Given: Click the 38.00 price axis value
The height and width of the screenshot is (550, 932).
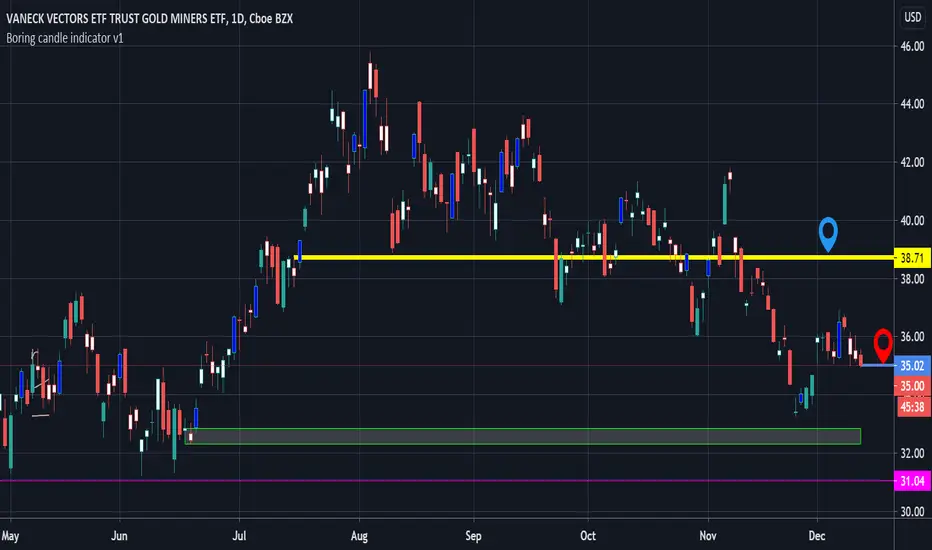Looking at the screenshot, I should (x=912, y=278).
